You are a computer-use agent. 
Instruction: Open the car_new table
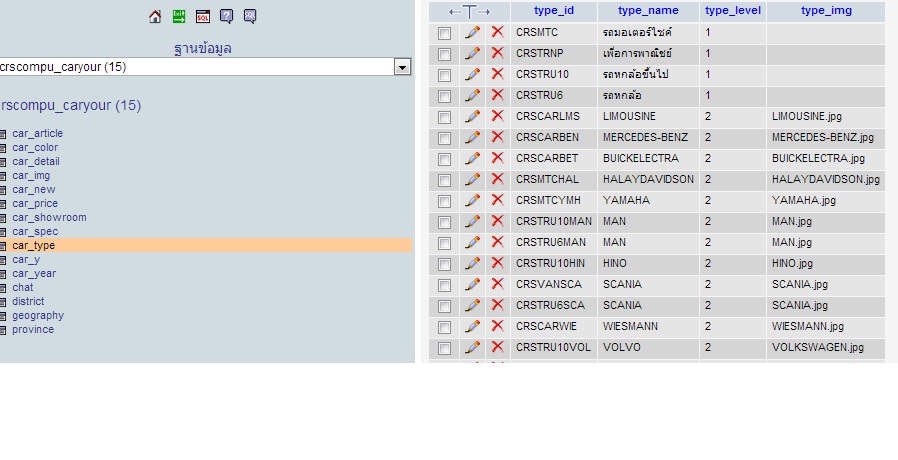tap(34, 190)
